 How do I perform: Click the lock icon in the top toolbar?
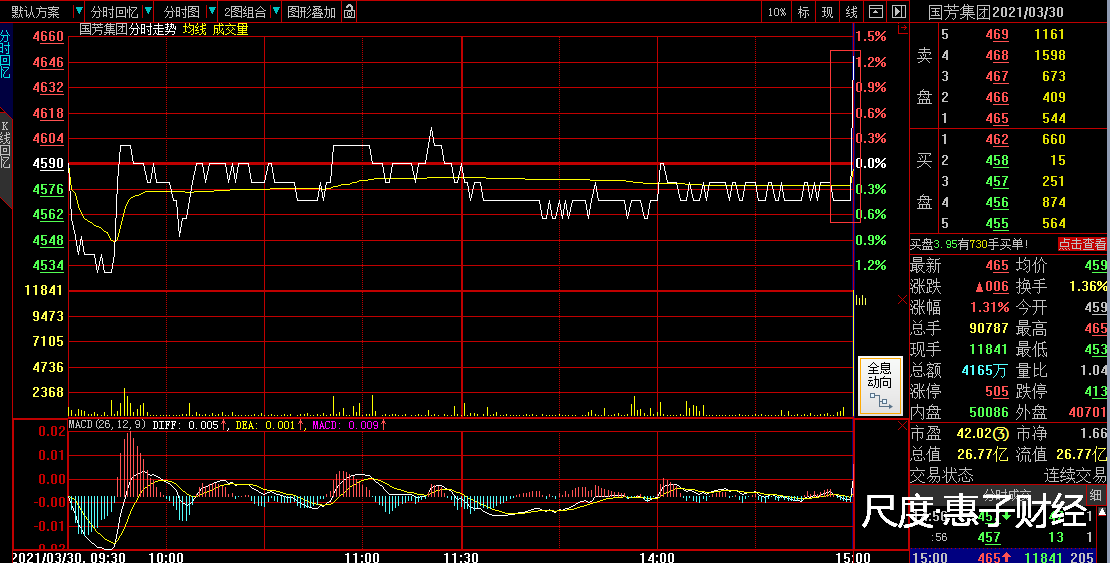coord(348,12)
